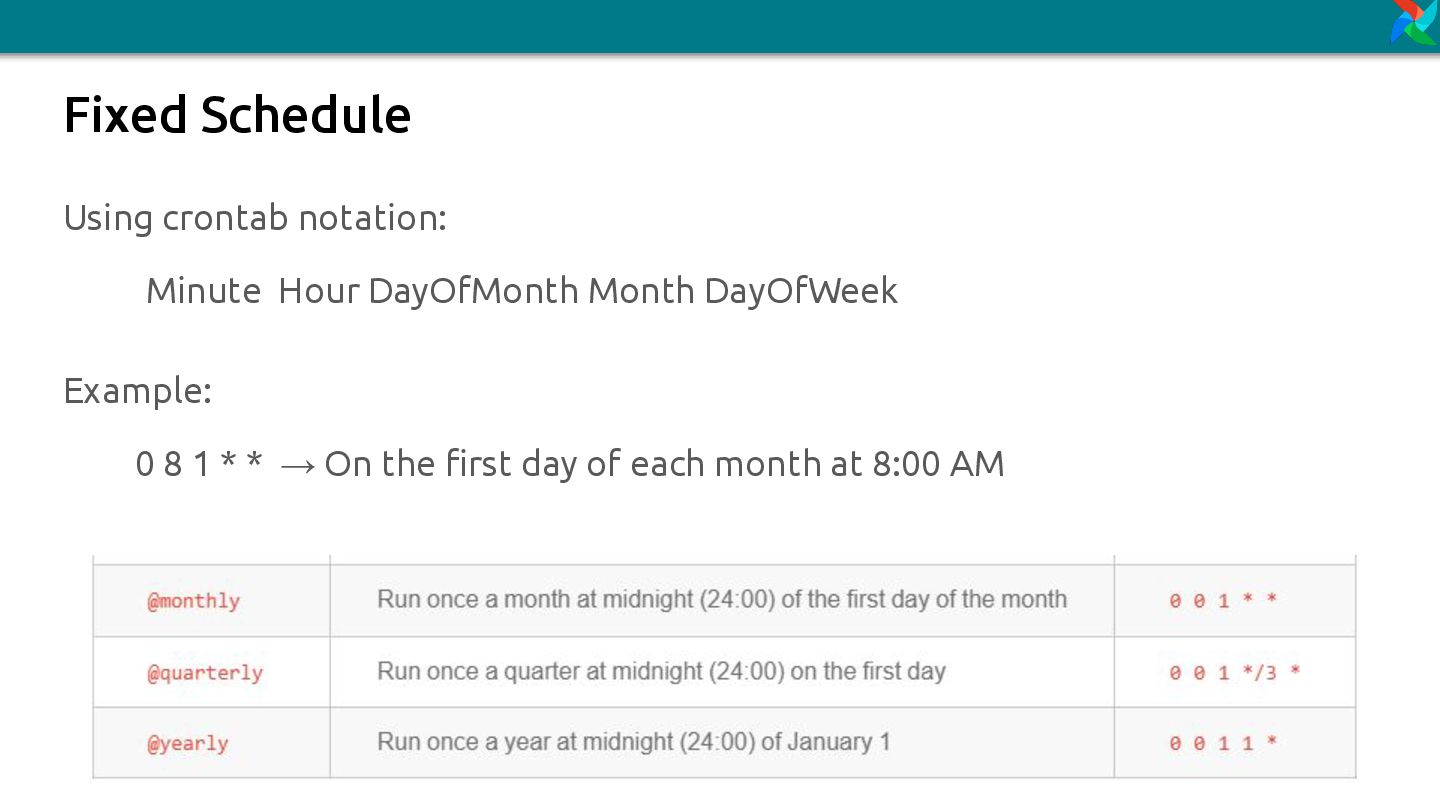The height and width of the screenshot is (810, 1440).
Task: Select the 0 0 1 */3 * cron expression
Action: (x=1235, y=672)
